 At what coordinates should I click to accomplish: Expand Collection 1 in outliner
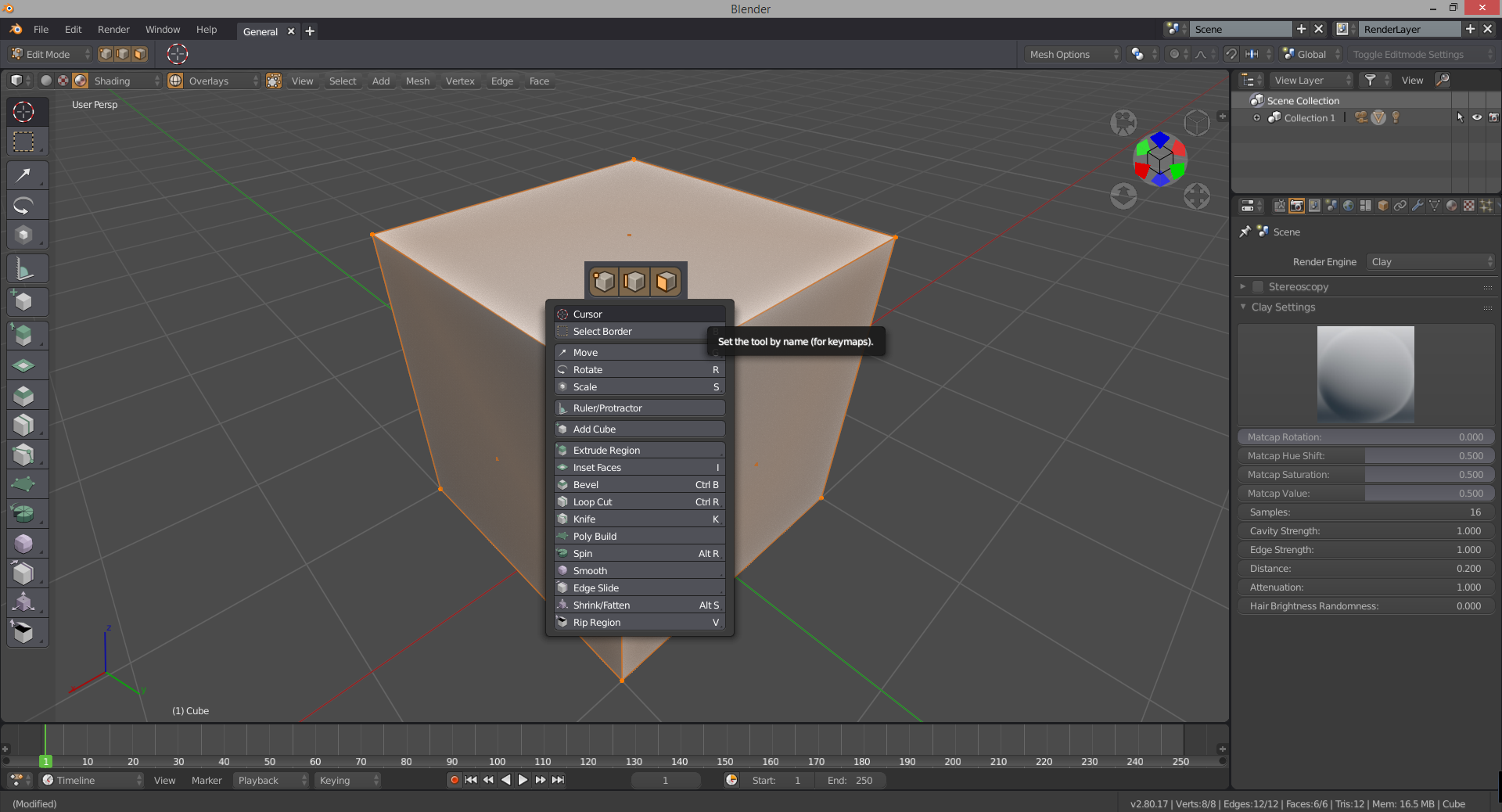coord(1257,117)
